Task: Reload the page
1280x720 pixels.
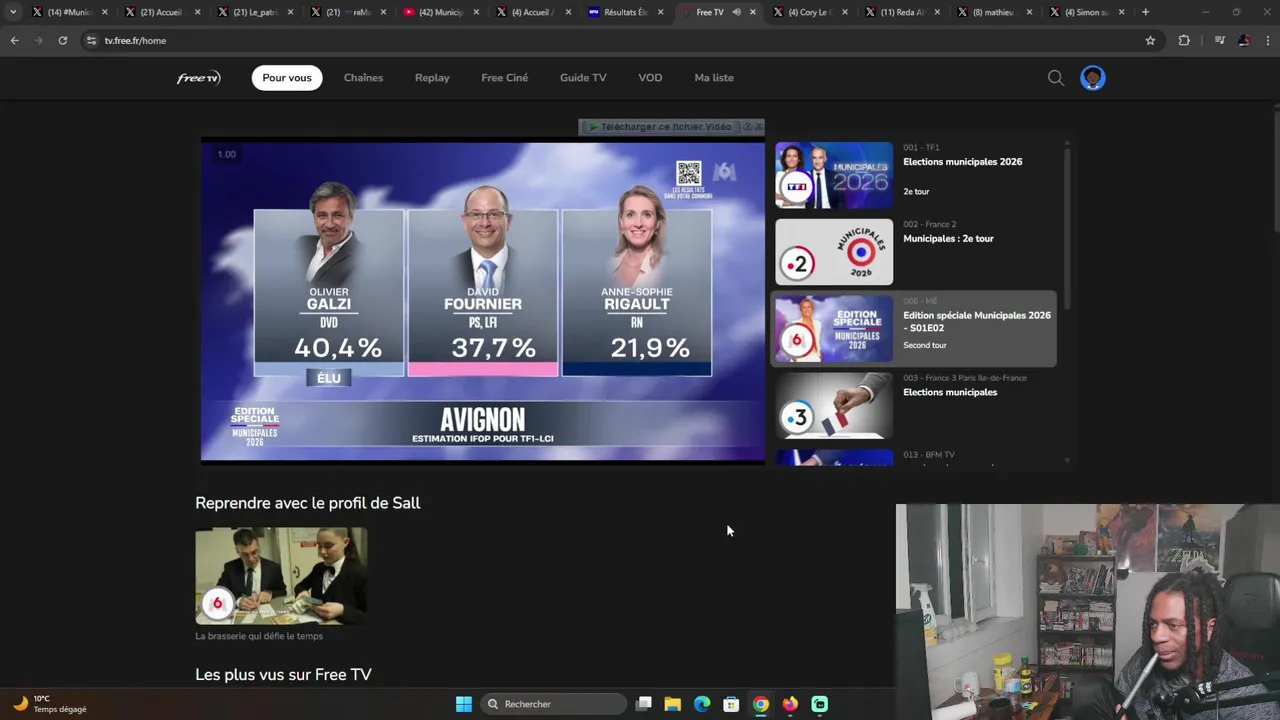Action: pos(62,40)
